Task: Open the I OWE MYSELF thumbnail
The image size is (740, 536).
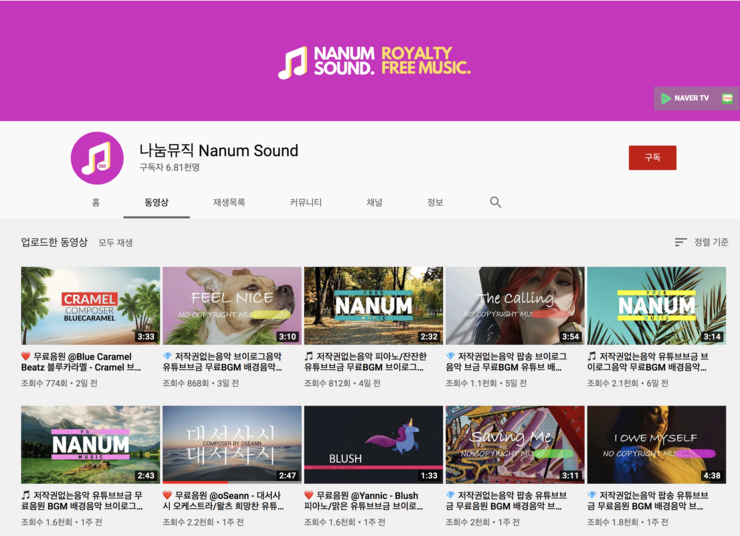Action: pos(656,444)
